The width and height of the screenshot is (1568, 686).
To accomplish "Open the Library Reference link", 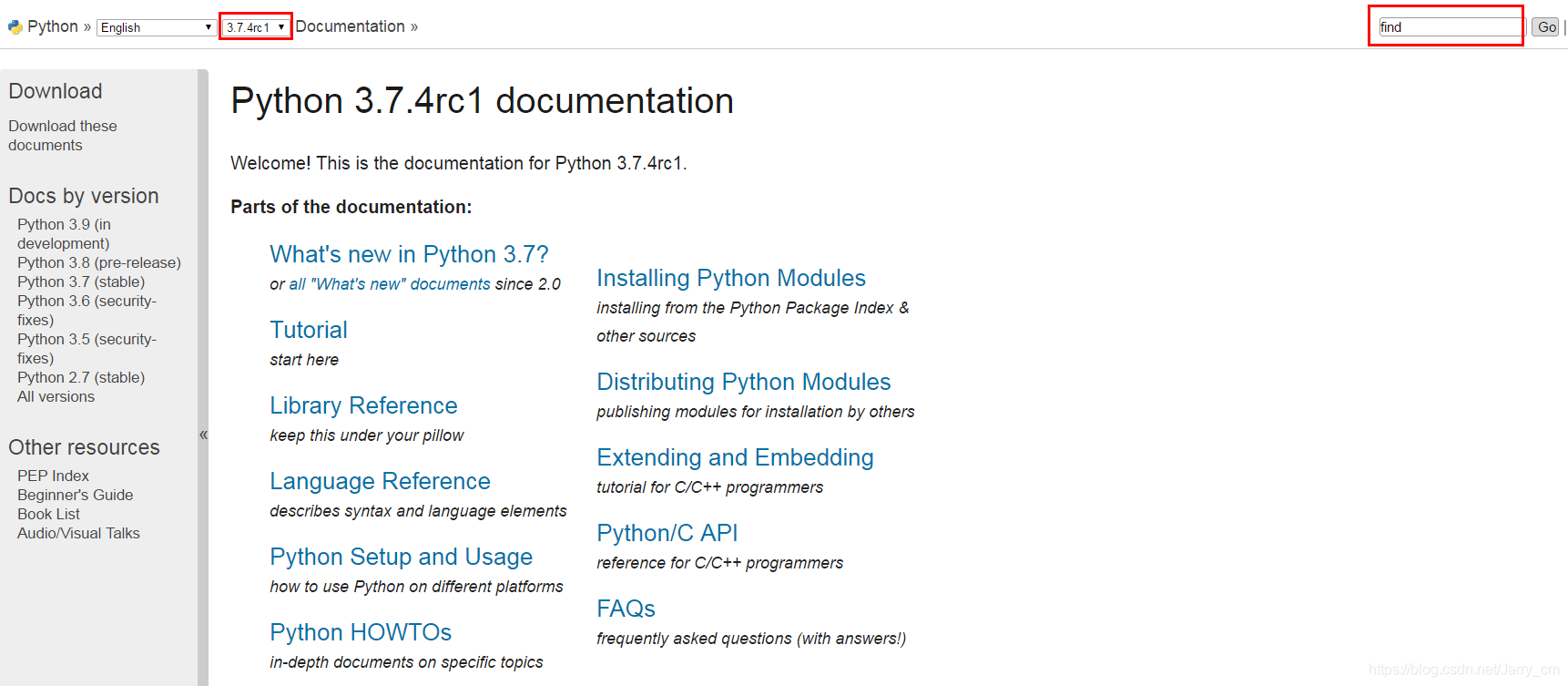I will (363, 405).
